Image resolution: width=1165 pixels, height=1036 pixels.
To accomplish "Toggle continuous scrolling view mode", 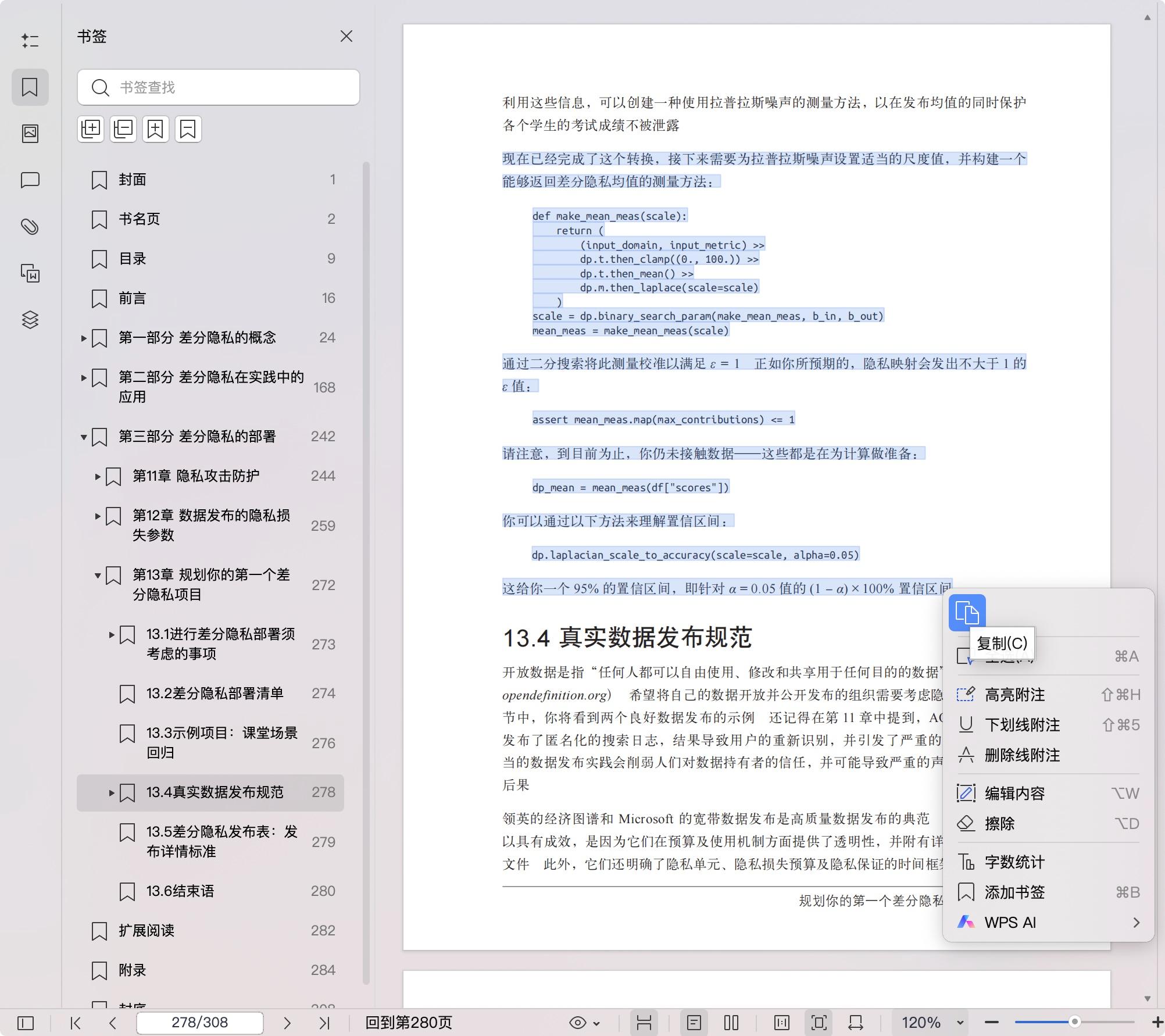I will coord(644,1023).
